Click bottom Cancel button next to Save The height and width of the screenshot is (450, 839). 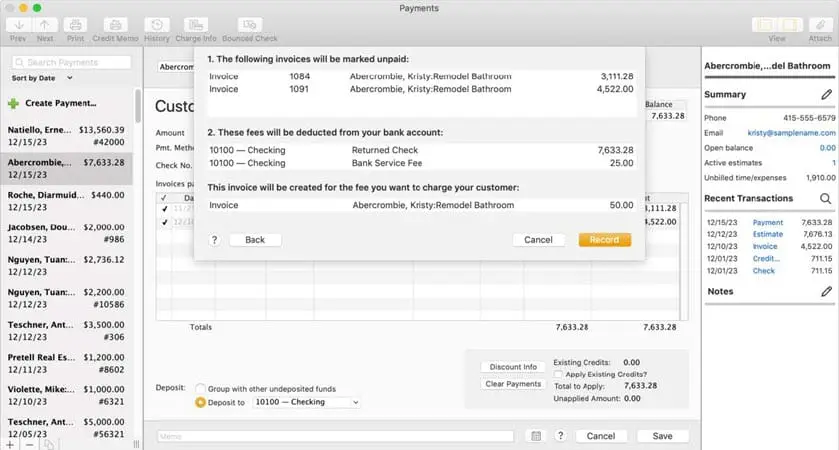pos(601,436)
